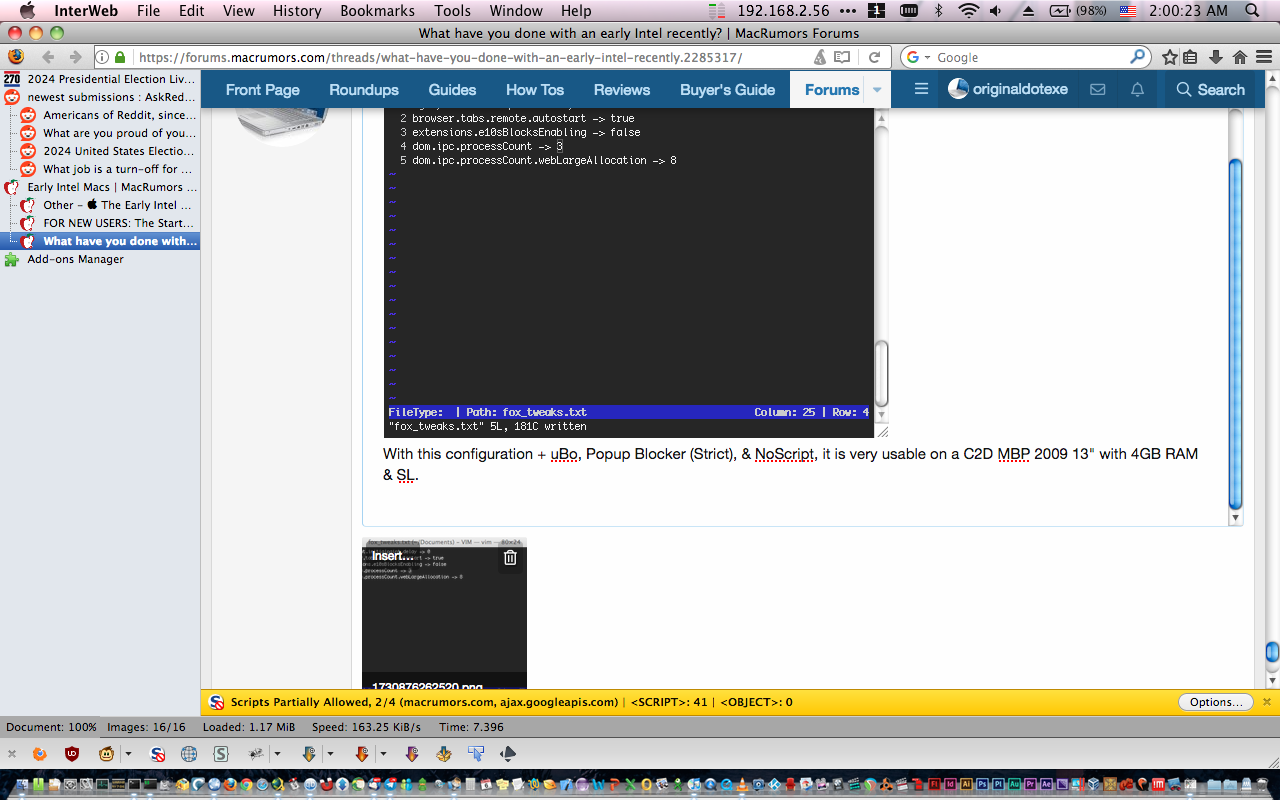Screen dimensions: 1280x800
Task: Expand the Forums dropdown arrow
Action: click(877, 90)
